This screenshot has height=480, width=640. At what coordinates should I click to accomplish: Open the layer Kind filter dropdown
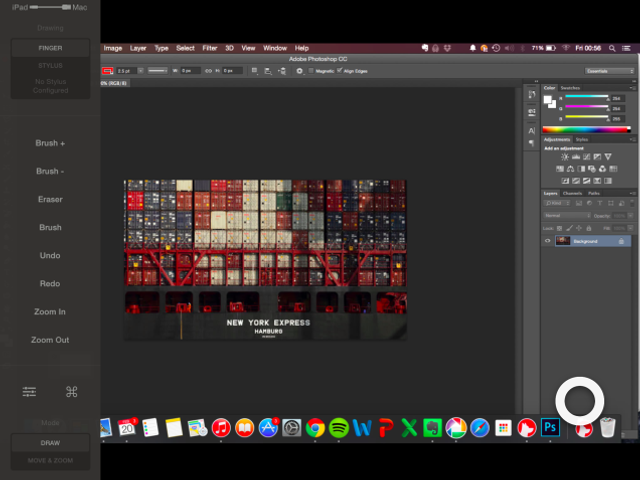[556, 203]
